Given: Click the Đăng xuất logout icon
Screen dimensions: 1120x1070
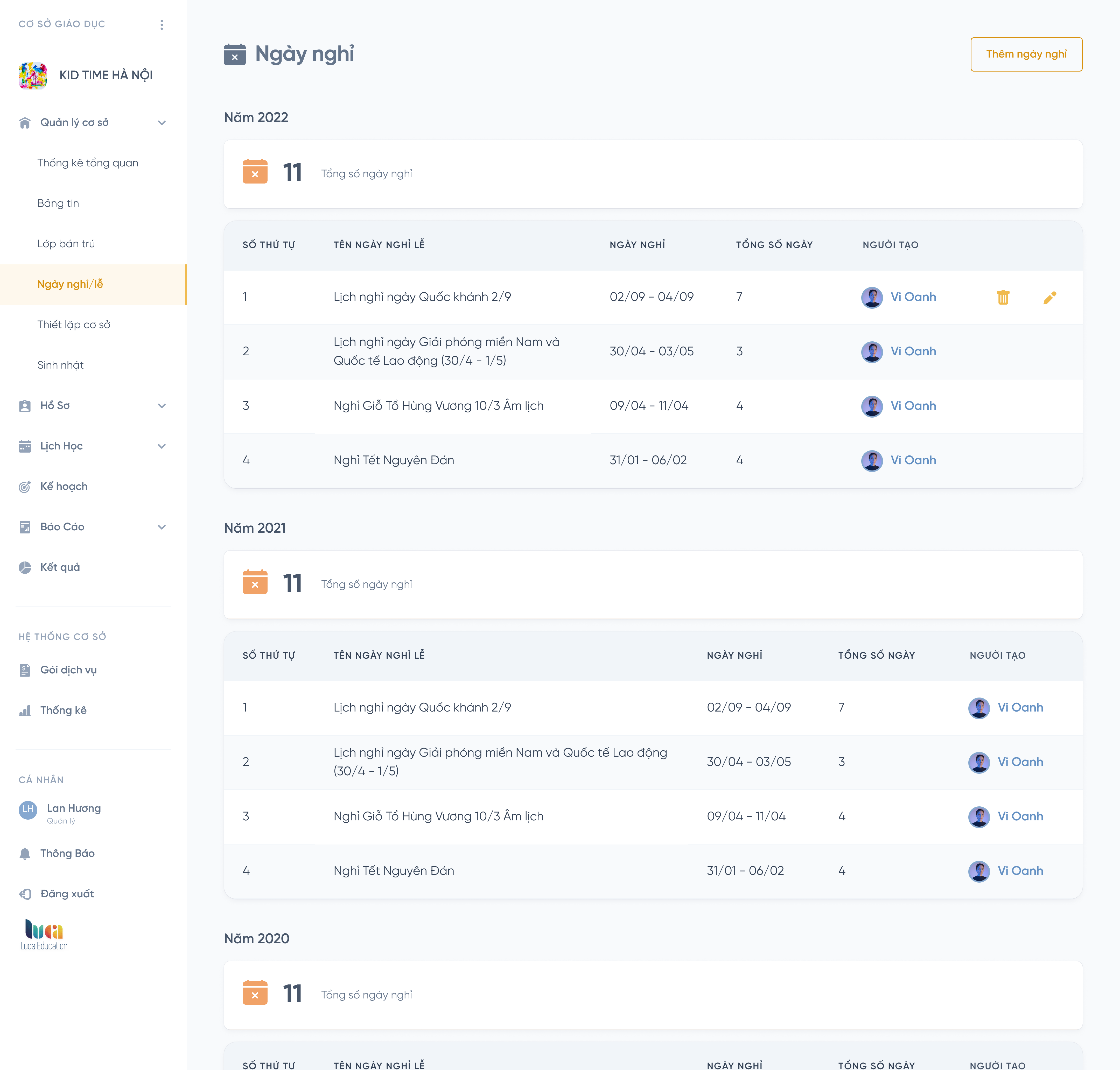Looking at the screenshot, I should coord(25,894).
